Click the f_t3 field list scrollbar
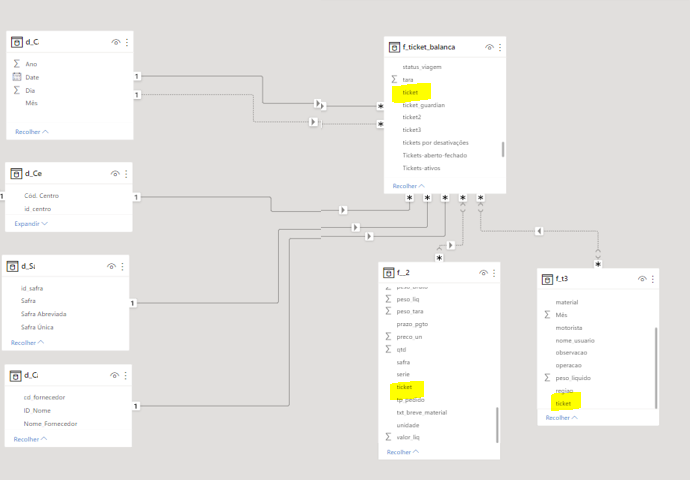The width and height of the screenshot is (690, 480). click(656, 368)
